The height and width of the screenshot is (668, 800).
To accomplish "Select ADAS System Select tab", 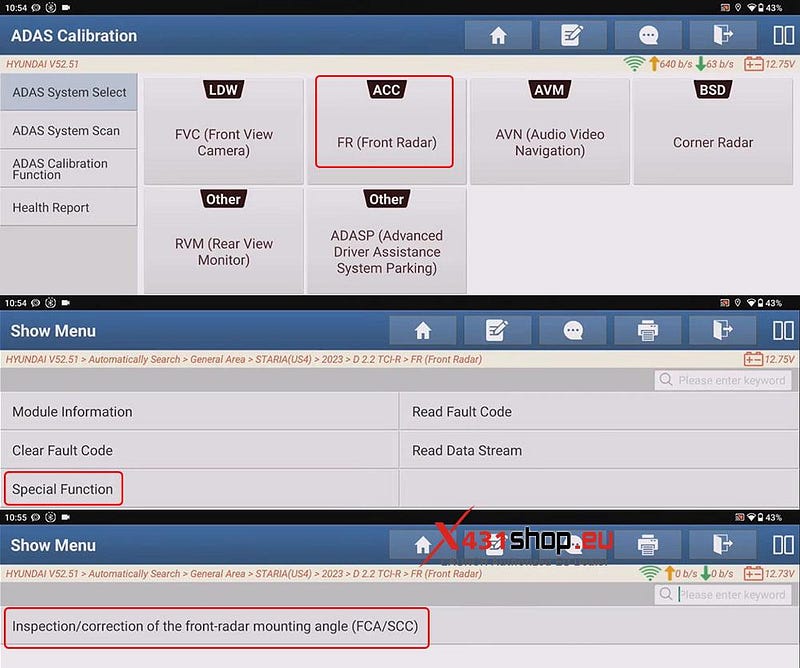I will 69,92.
